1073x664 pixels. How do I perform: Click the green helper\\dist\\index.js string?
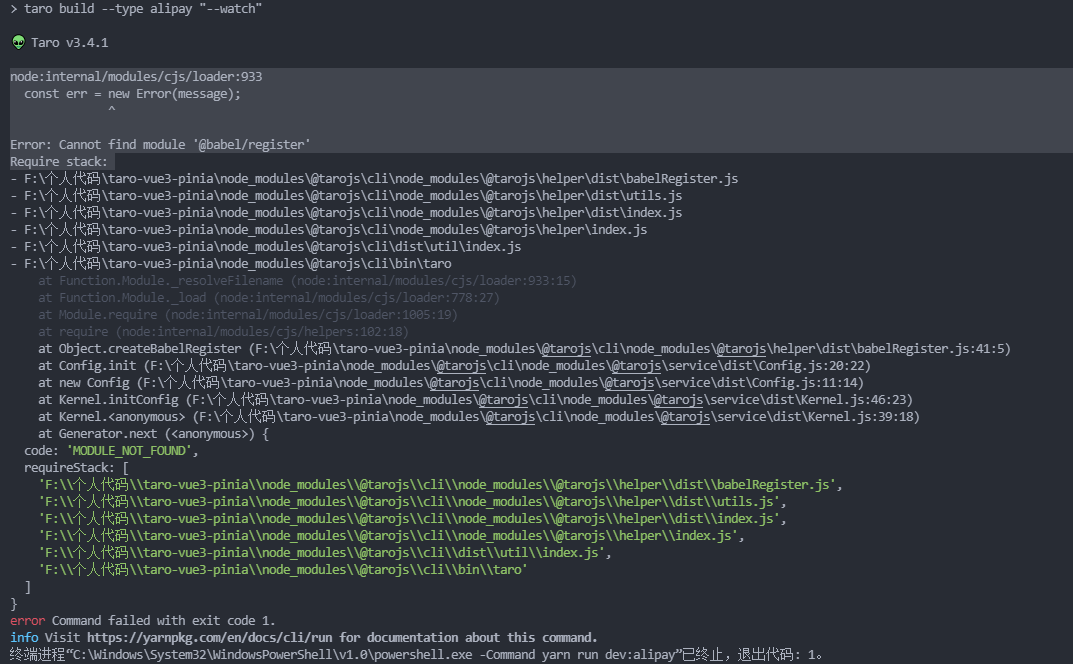409,519
